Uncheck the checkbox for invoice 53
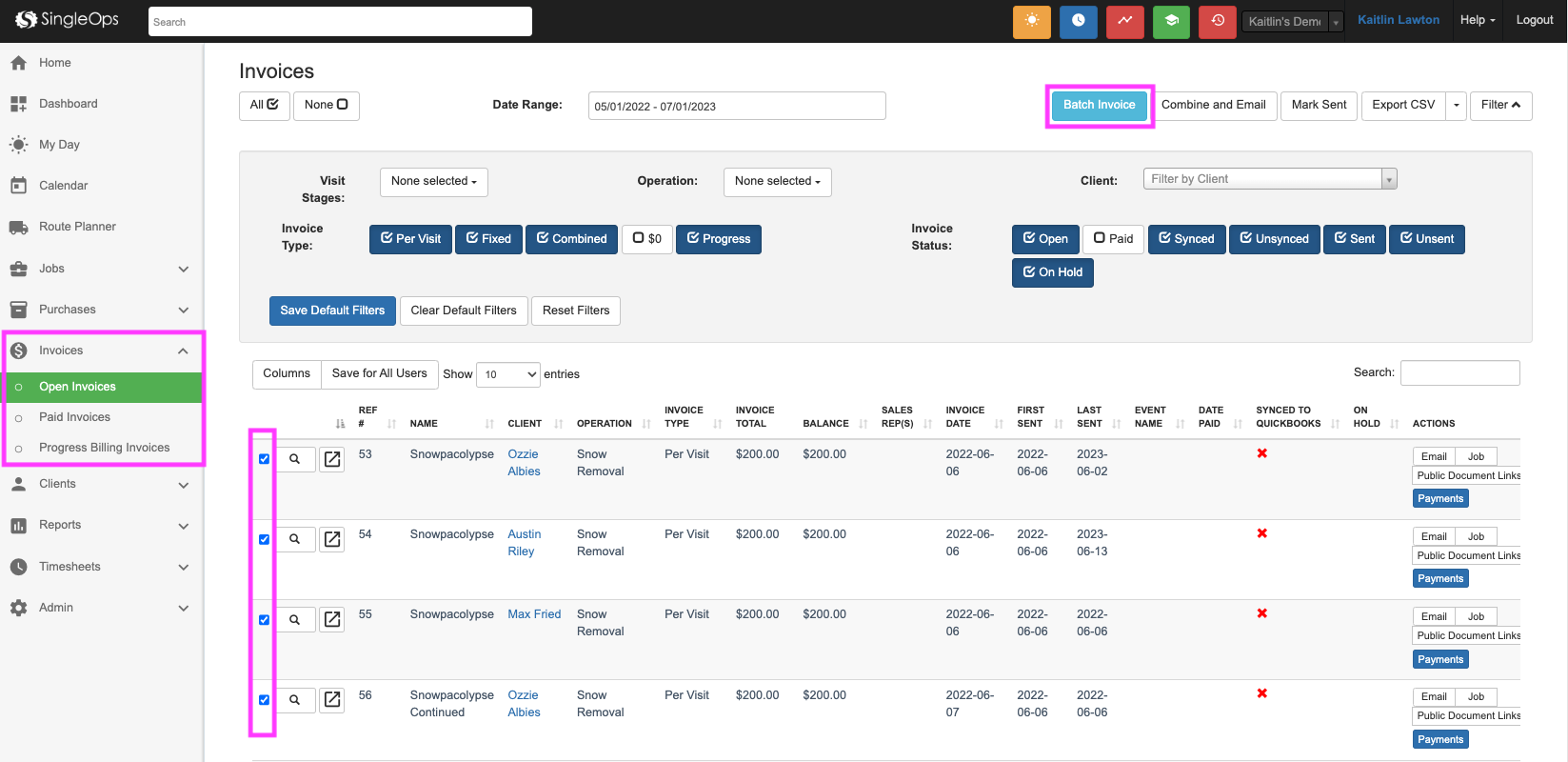The image size is (1568, 762). [264, 459]
